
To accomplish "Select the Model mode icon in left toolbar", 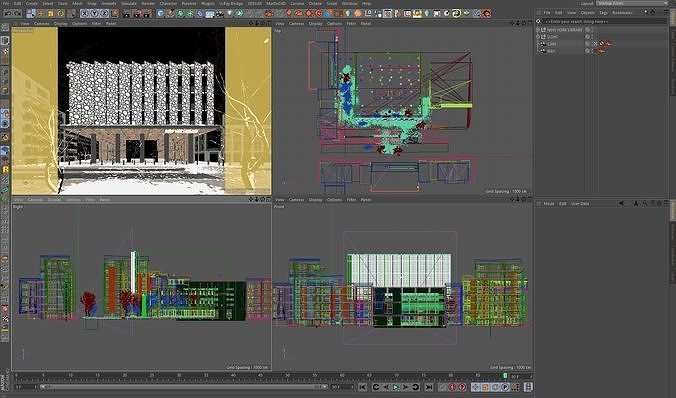I will tap(5, 40).
